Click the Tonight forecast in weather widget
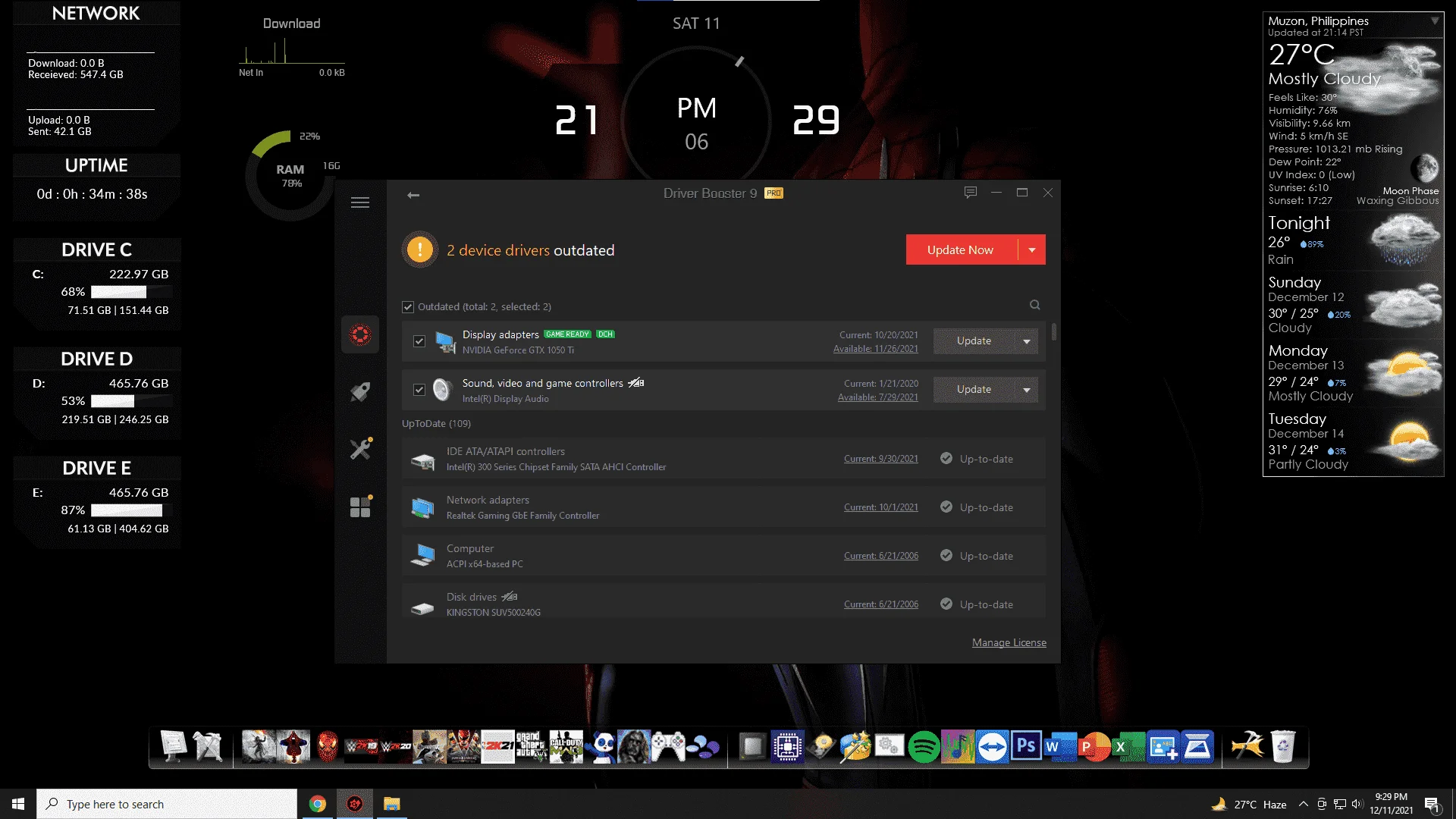1456x819 pixels. pyautogui.click(x=1353, y=240)
